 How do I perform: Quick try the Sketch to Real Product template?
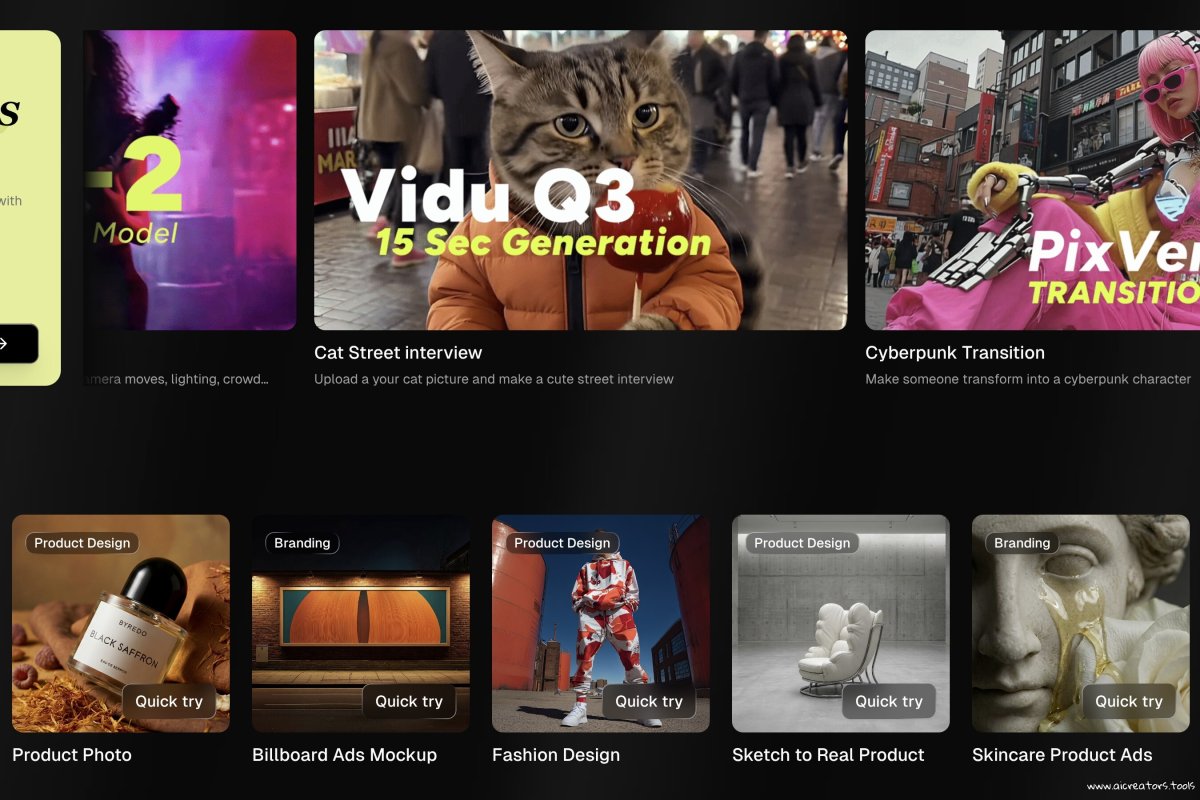coord(889,701)
